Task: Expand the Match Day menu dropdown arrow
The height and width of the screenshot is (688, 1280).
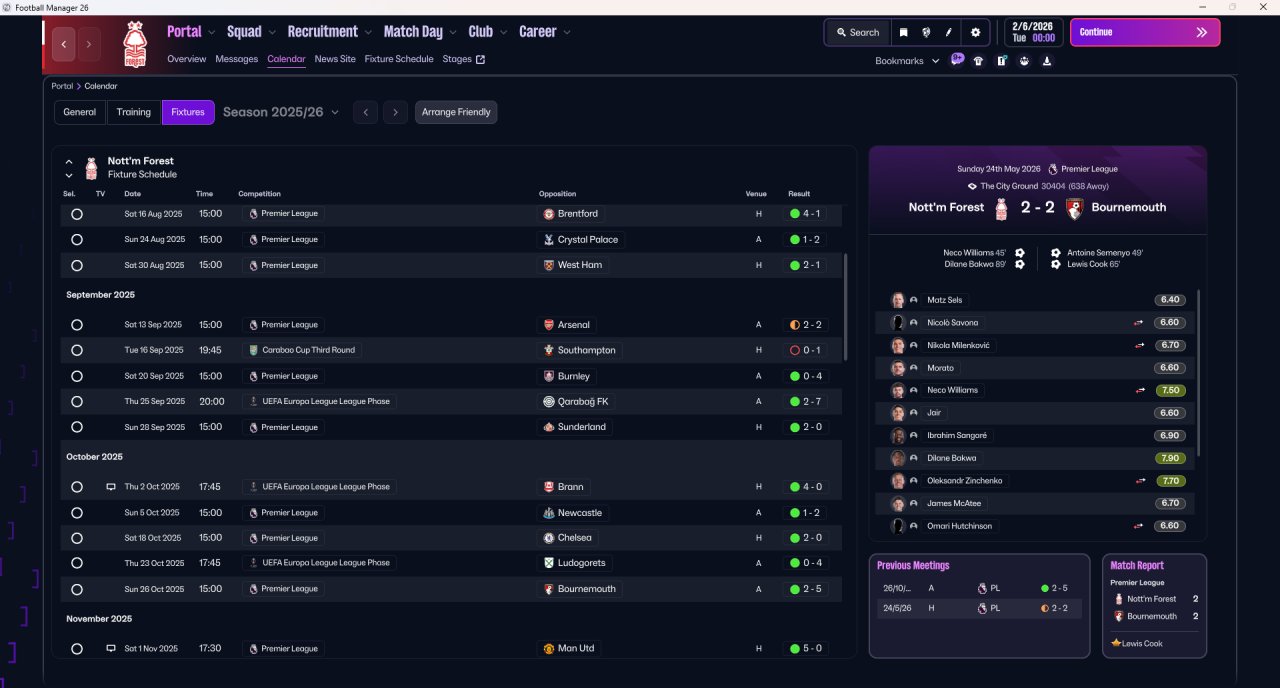Action: (x=453, y=33)
